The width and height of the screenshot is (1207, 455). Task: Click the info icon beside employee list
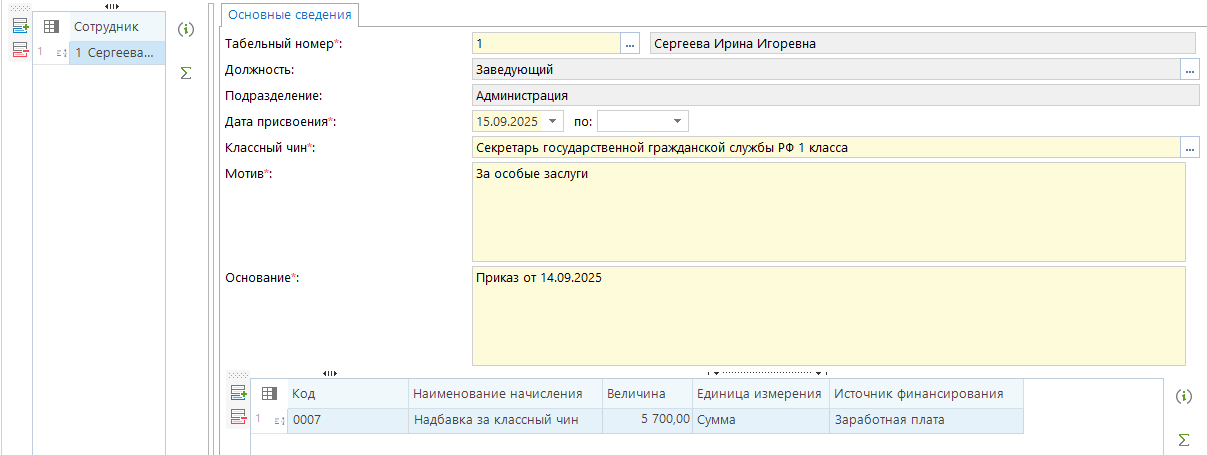point(185,30)
